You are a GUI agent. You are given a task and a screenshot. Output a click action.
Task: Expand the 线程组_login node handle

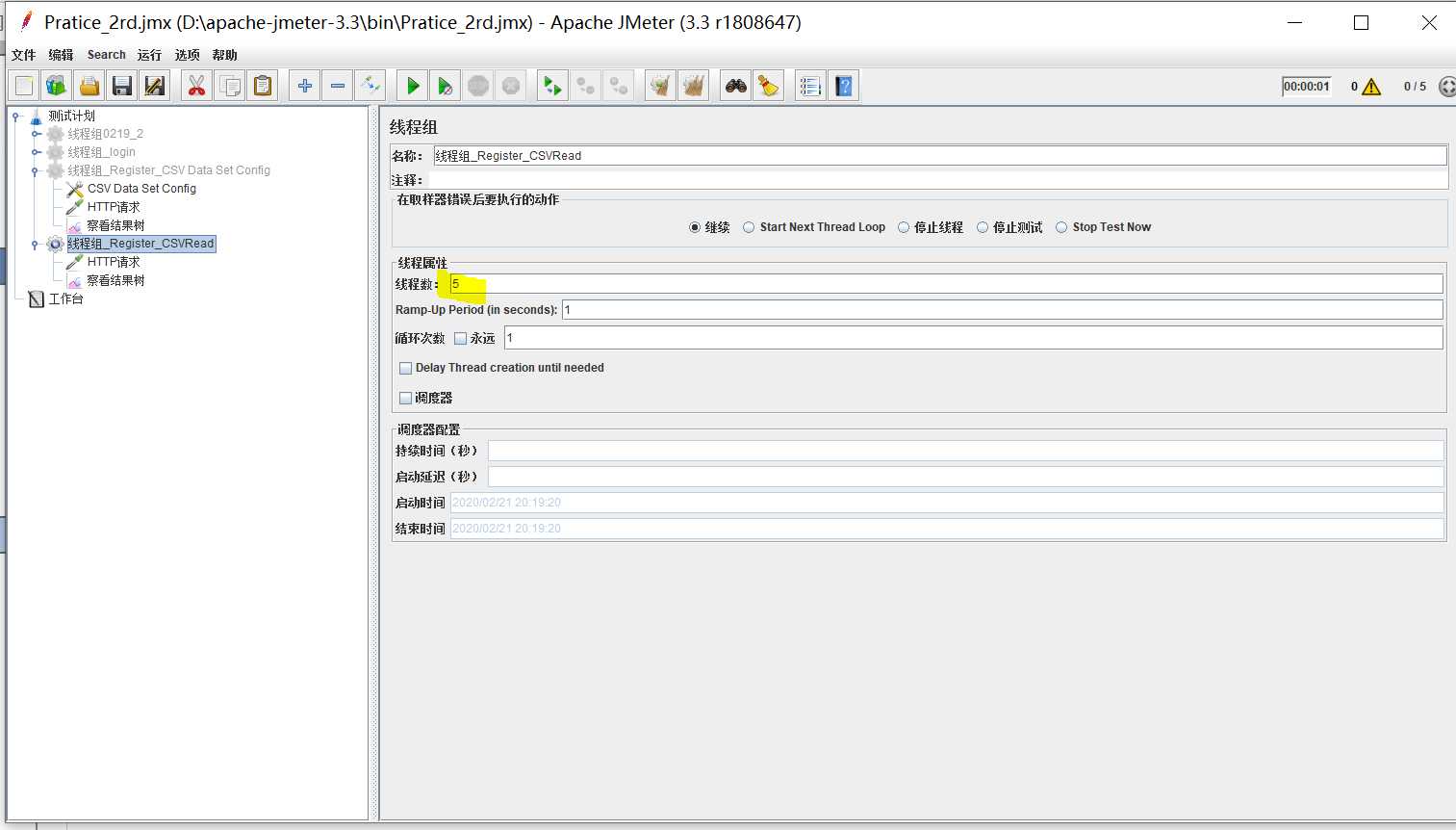tap(36, 152)
